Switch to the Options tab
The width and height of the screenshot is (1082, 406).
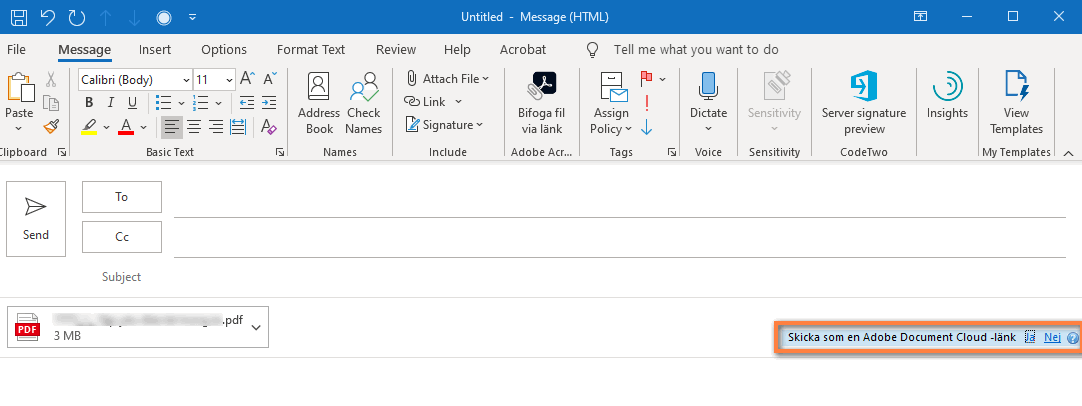coord(224,50)
